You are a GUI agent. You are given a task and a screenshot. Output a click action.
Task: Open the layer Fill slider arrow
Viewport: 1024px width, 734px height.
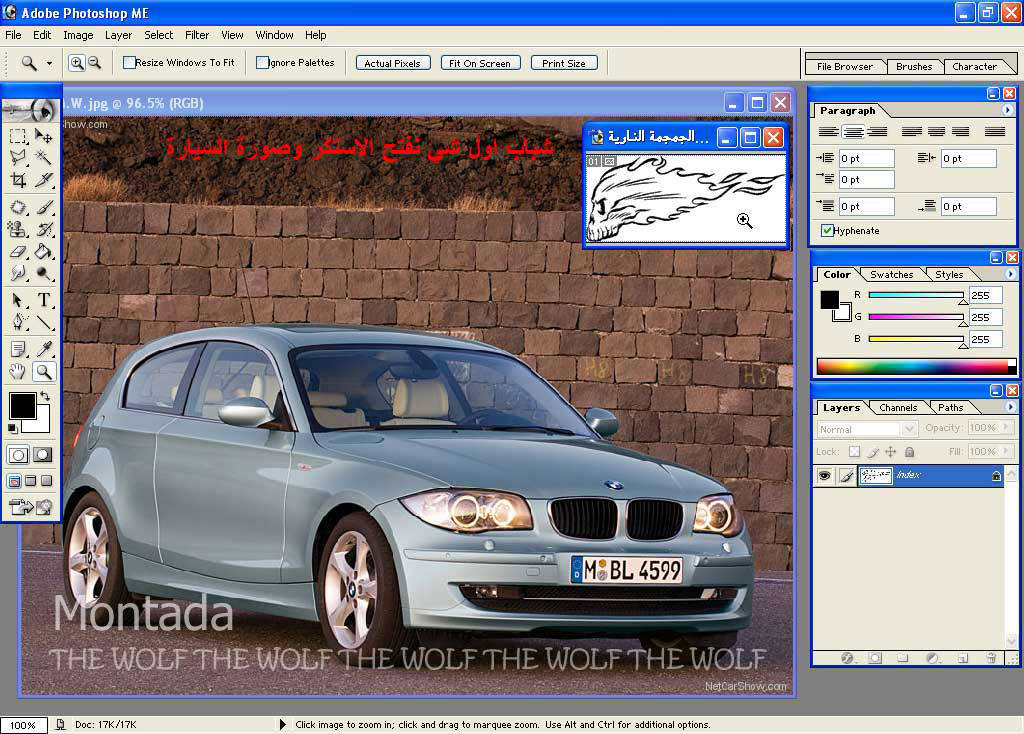click(1006, 451)
